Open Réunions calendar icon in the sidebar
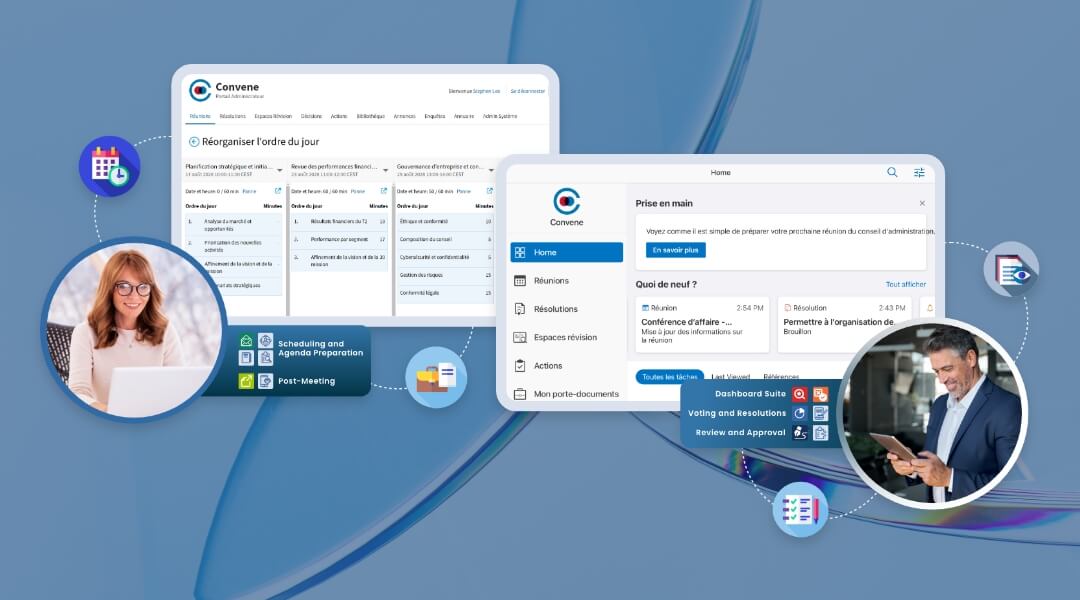1080x600 pixels. click(x=520, y=281)
